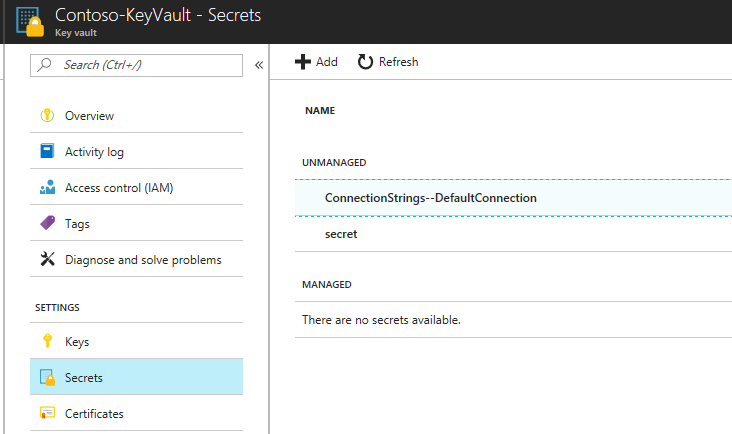The width and height of the screenshot is (732, 434).
Task: Click the yellow Keys icon
Action: (46, 342)
